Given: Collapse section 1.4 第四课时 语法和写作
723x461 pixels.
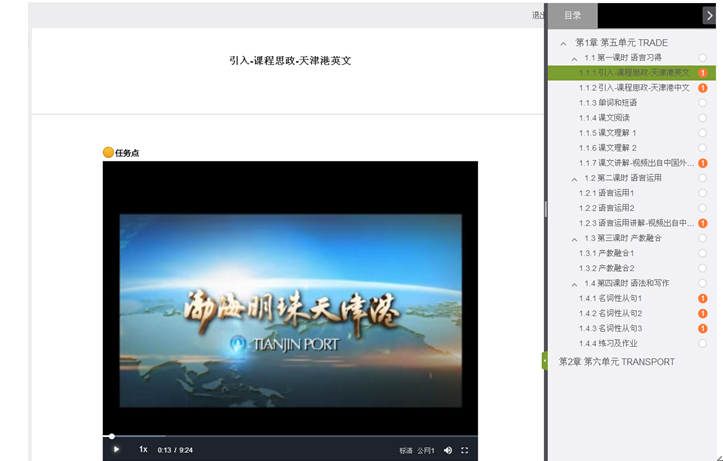Looking at the screenshot, I should pos(574,284).
